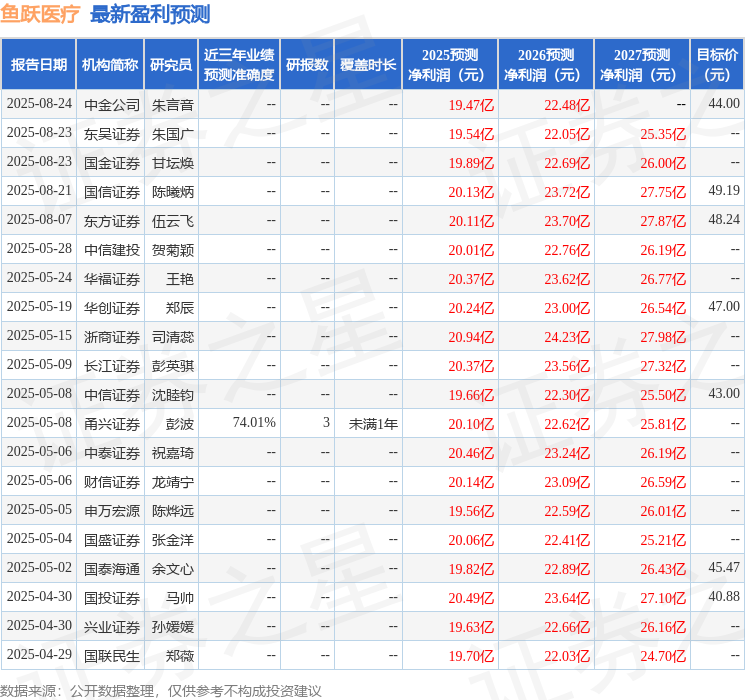Click the 兴业证券 institution cell
This screenshot has height=700, width=745.
pyautogui.click(x=112, y=627)
